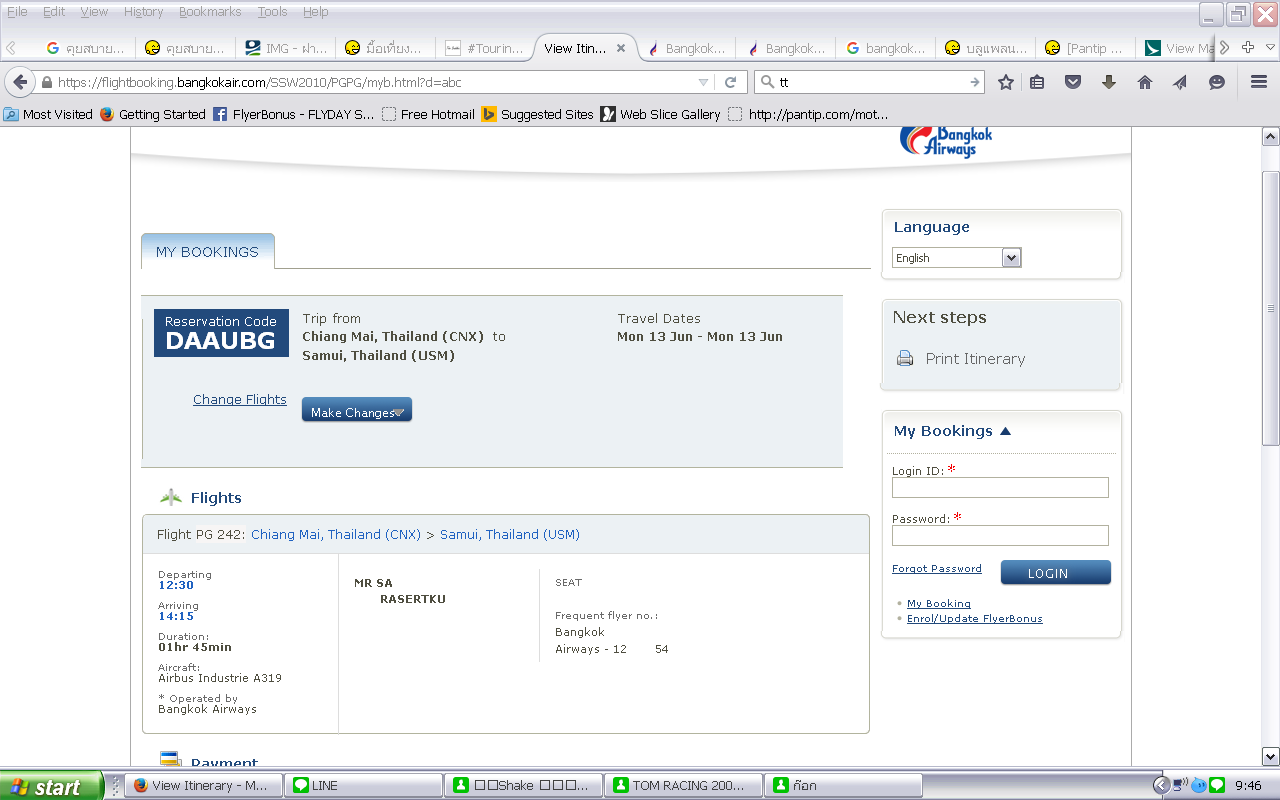Click the Change Flights link
This screenshot has width=1280, height=800.
(x=240, y=399)
